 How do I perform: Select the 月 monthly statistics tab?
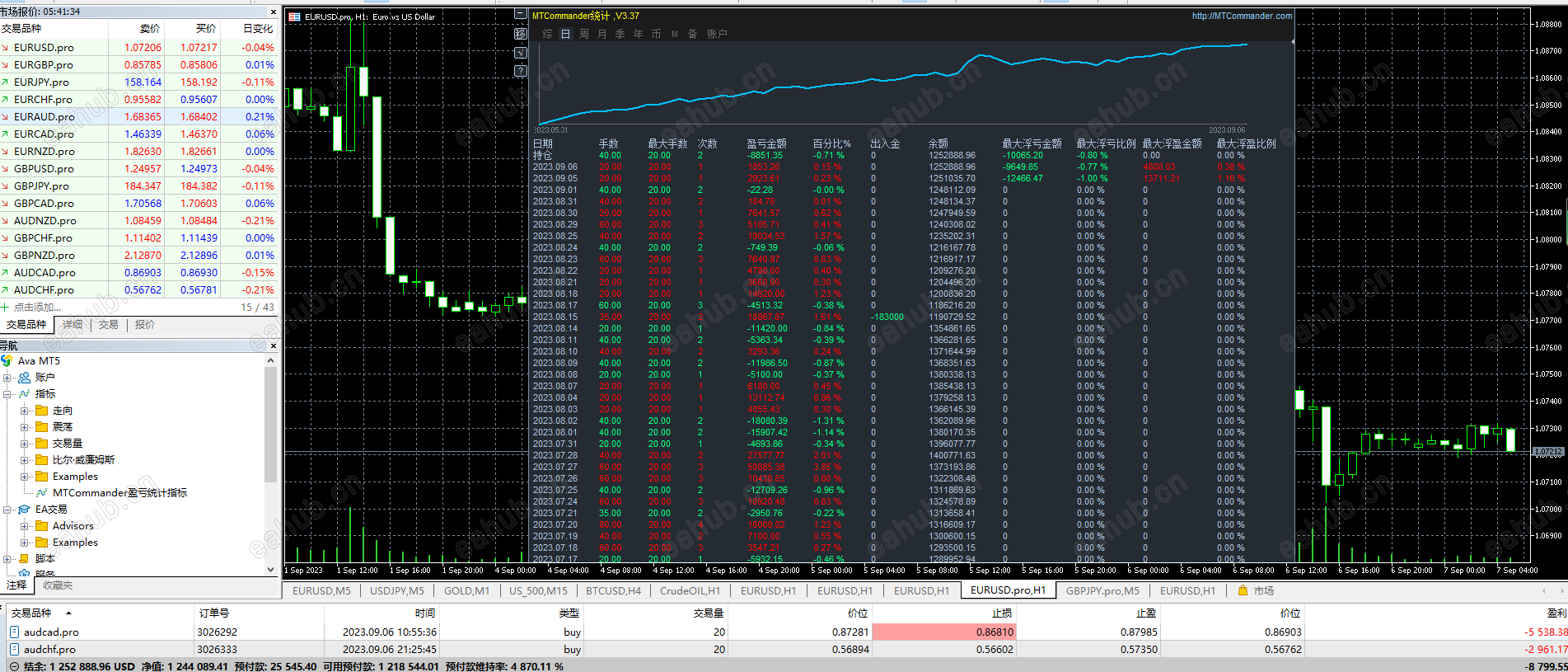pyautogui.click(x=601, y=34)
